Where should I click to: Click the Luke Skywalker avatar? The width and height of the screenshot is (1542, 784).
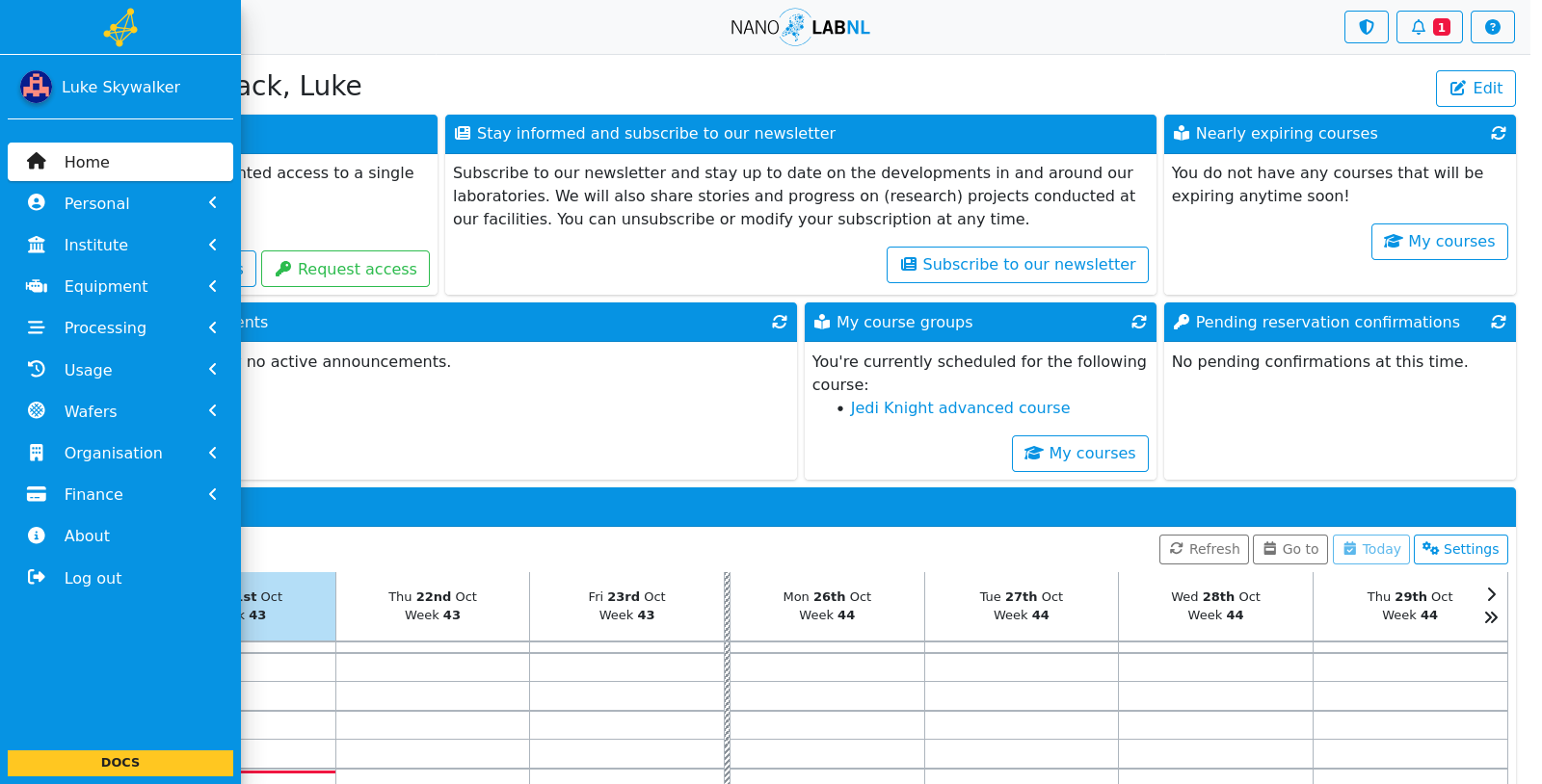click(36, 87)
